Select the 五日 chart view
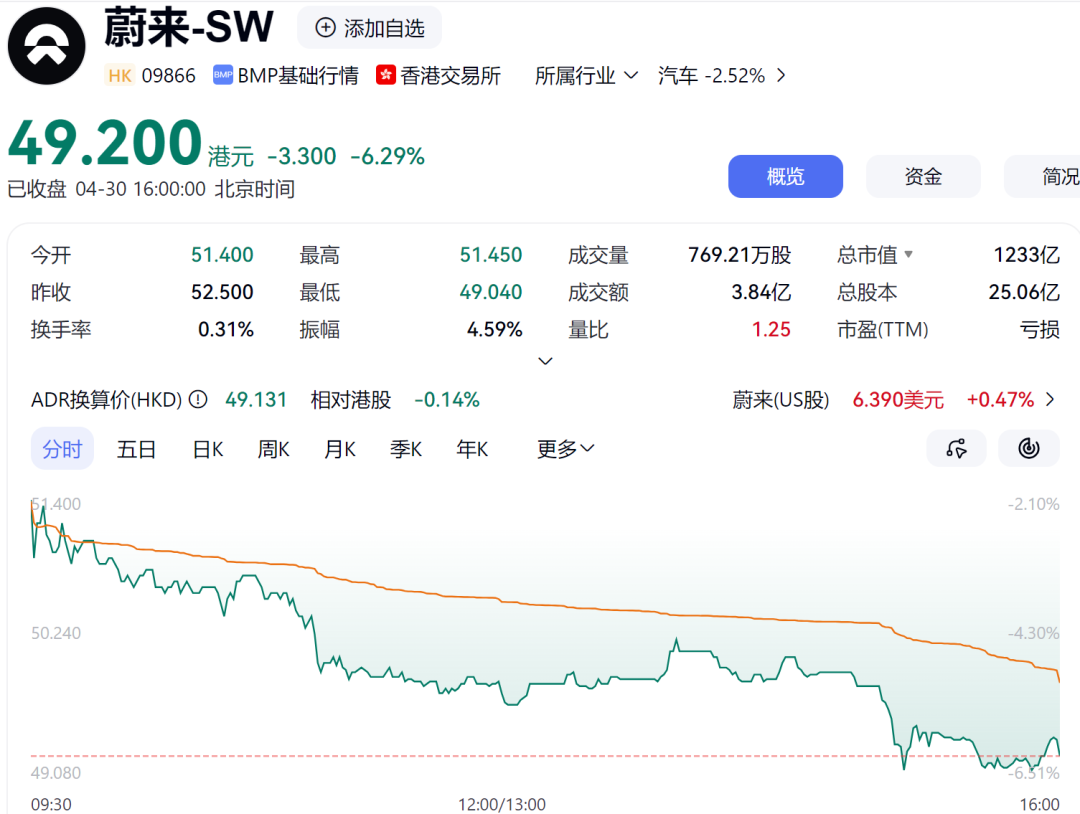 pyautogui.click(x=137, y=449)
